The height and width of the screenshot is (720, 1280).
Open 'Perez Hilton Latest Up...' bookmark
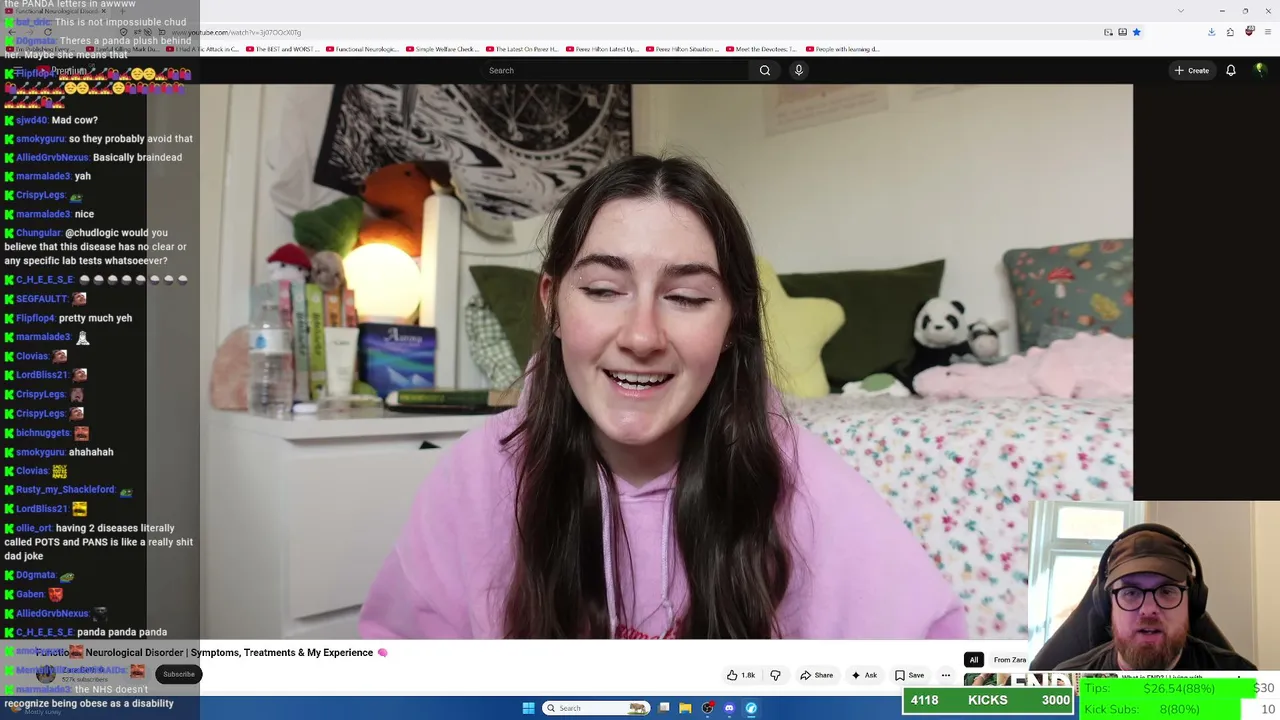pos(602,49)
